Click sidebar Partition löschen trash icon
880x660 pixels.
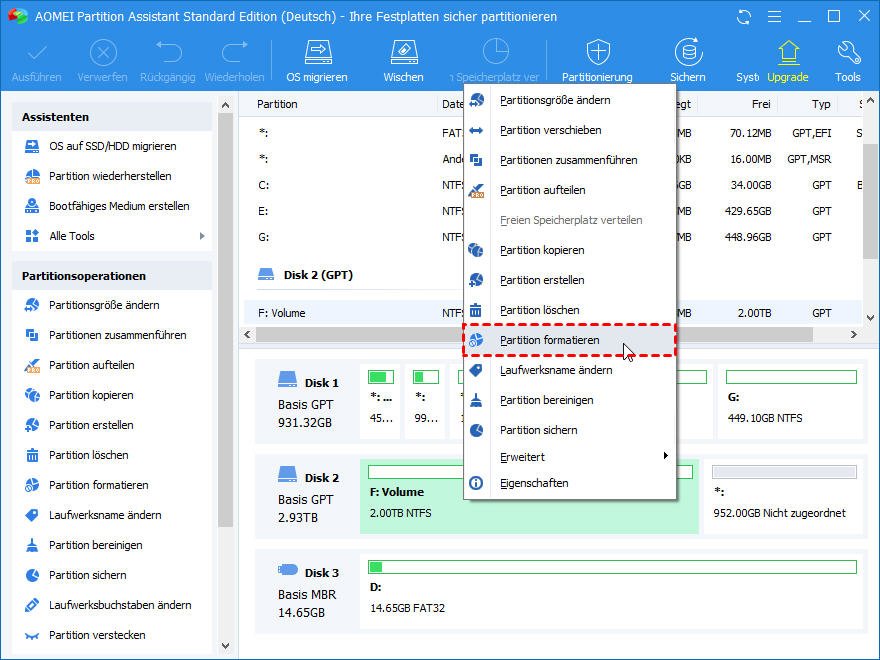click(32, 455)
